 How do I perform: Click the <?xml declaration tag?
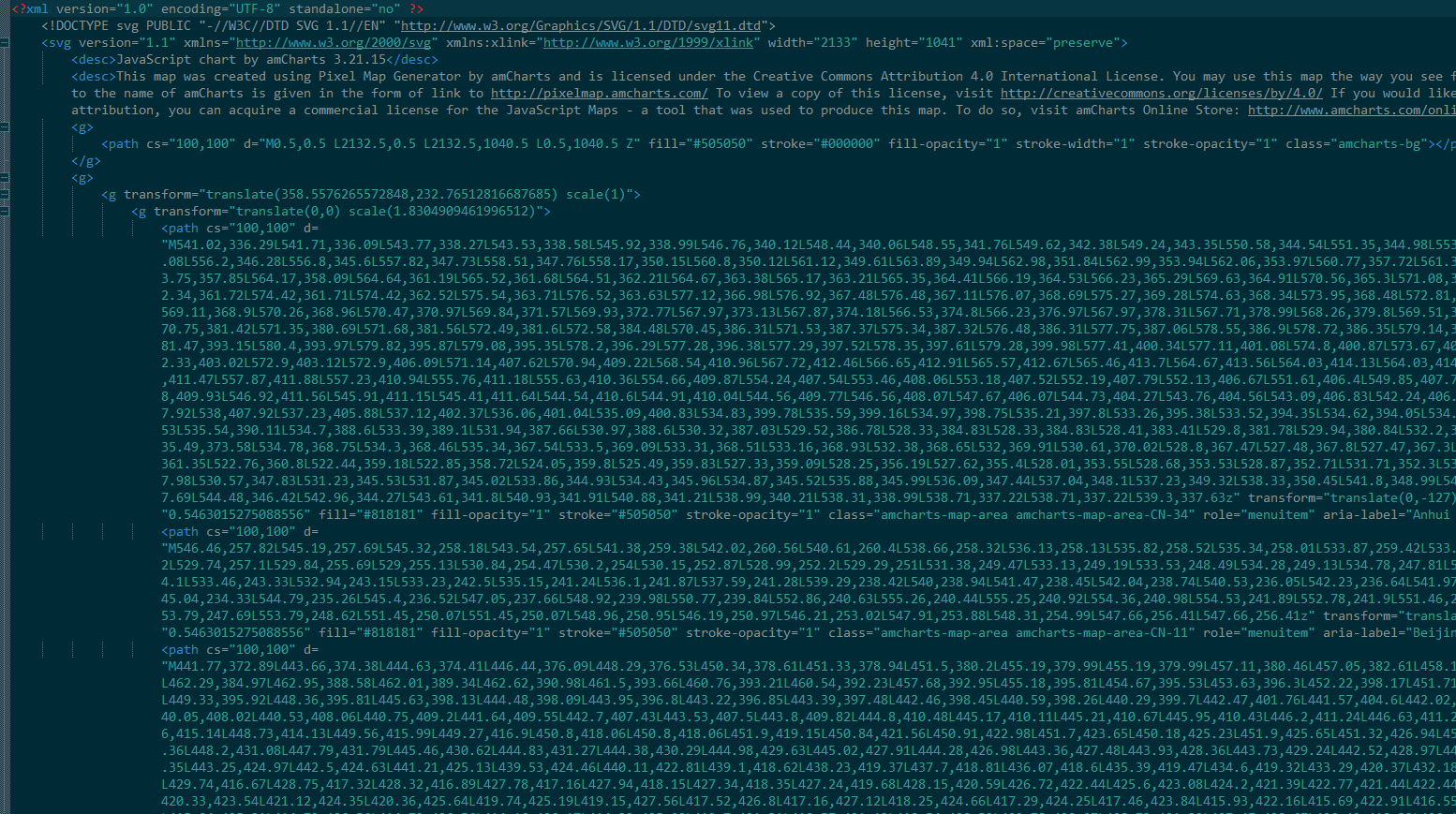(30, 8)
